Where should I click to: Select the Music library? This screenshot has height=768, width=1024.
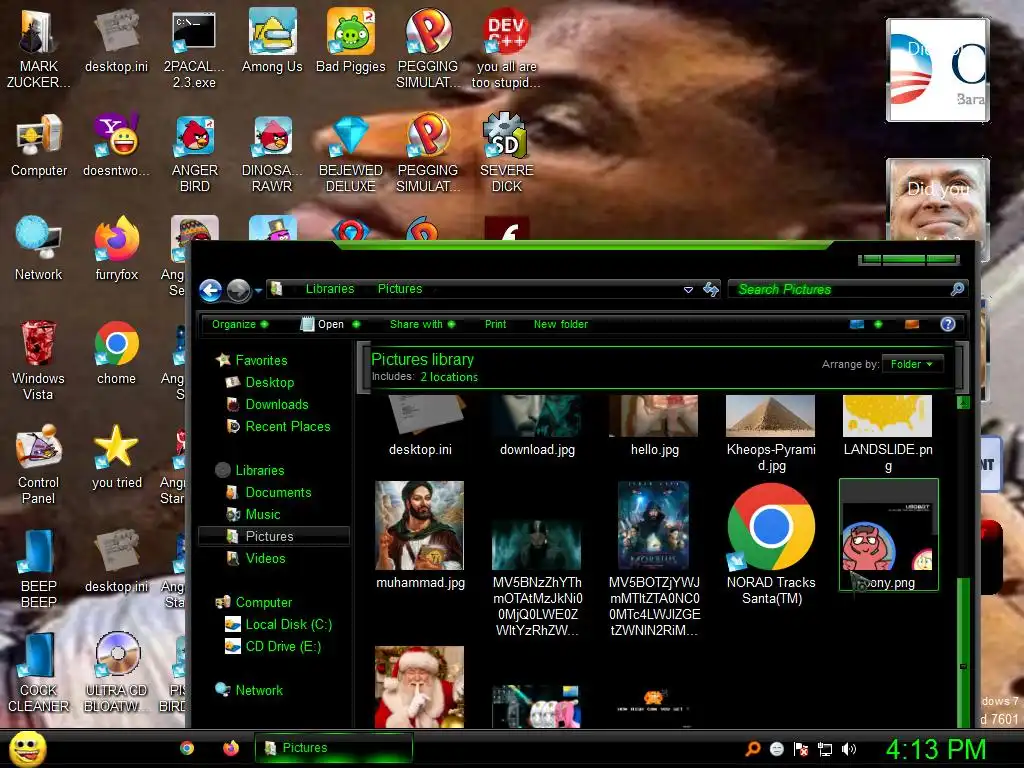click(x=253, y=514)
